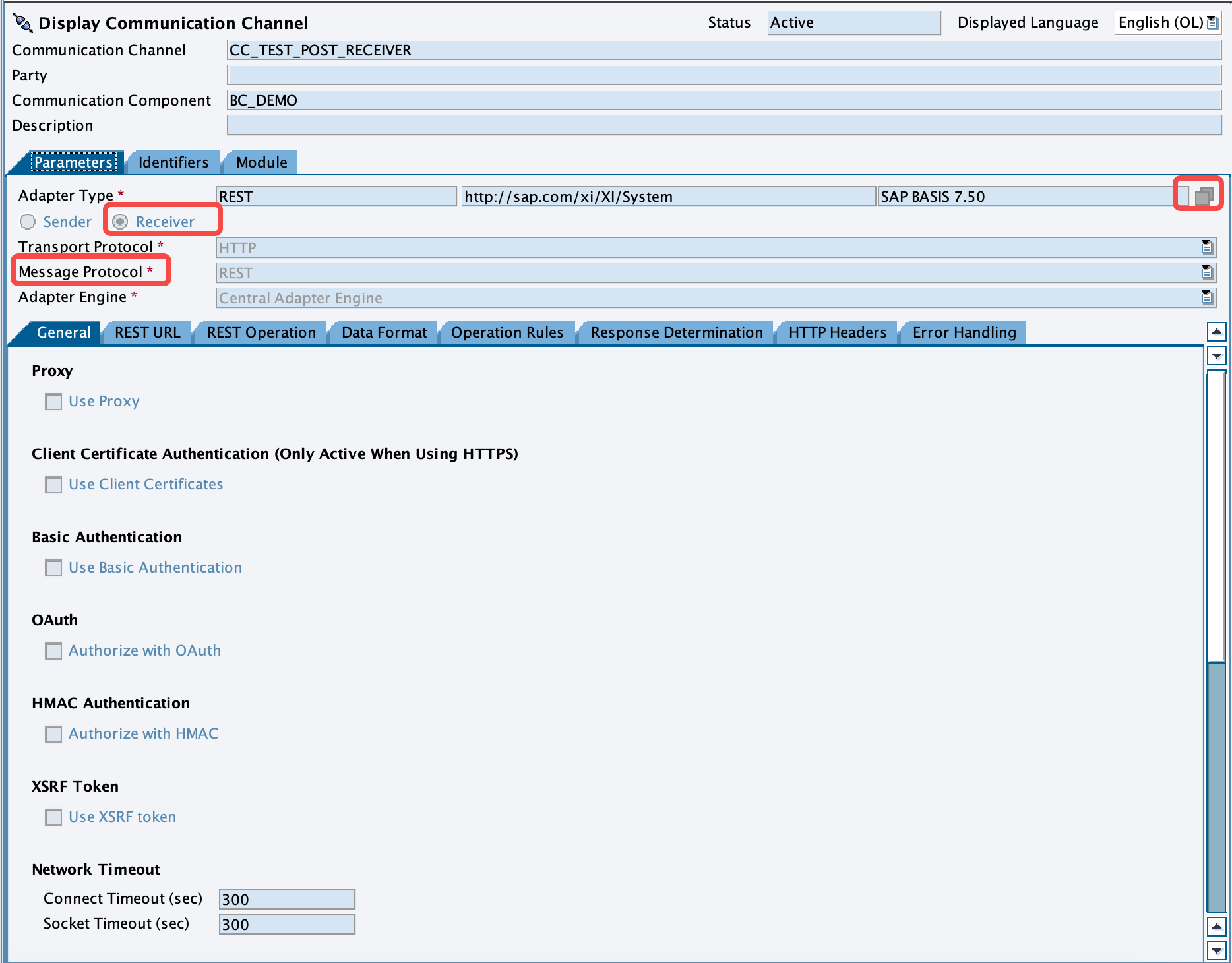
Task: Click the OAuth section heading
Action: (x=55, y=620)
